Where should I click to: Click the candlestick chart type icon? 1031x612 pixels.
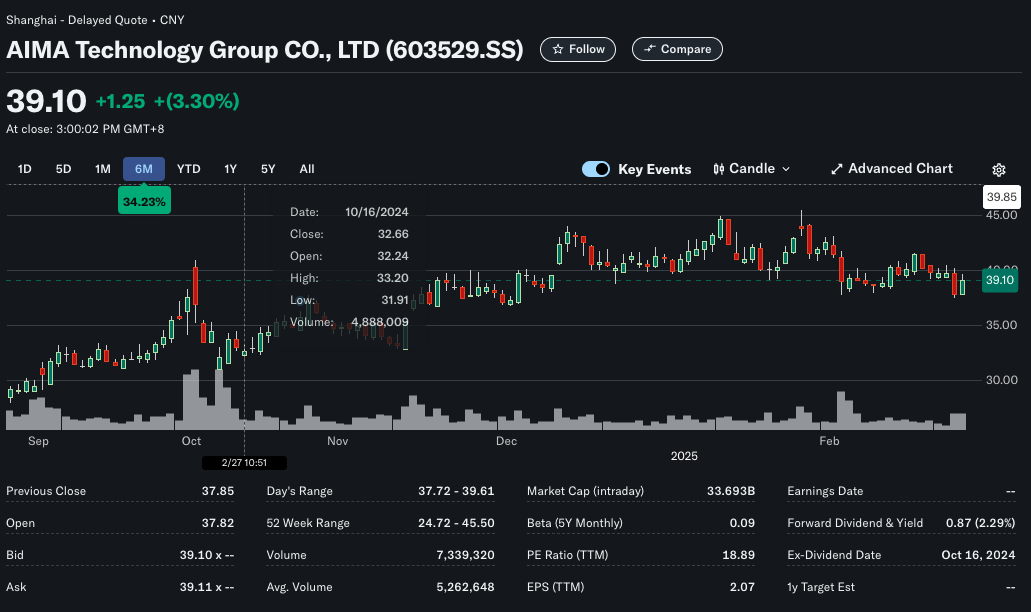pyautogui.click(x=719, y=169)
